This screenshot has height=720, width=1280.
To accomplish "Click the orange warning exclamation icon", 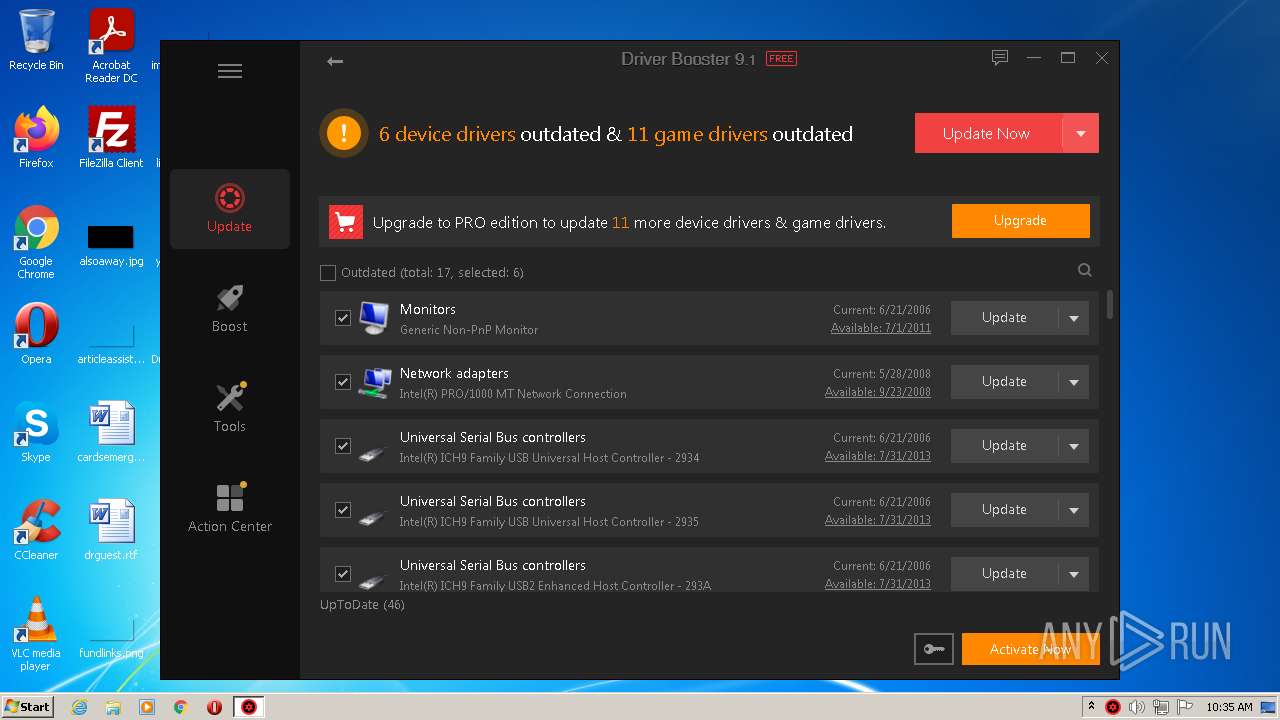I will pyautogui.click(x=343, y=133).
